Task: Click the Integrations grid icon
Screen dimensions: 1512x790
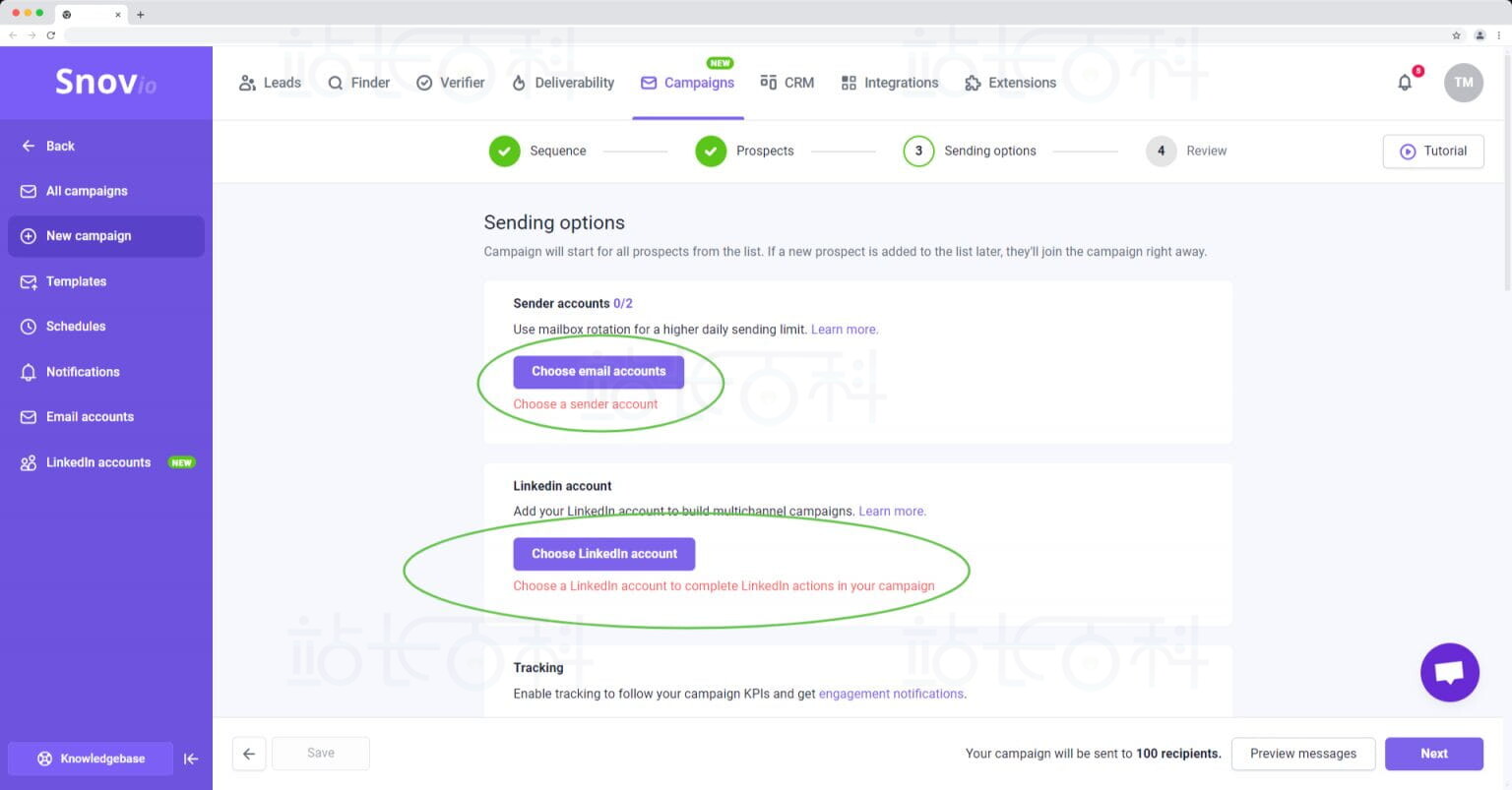Action: 849,83
